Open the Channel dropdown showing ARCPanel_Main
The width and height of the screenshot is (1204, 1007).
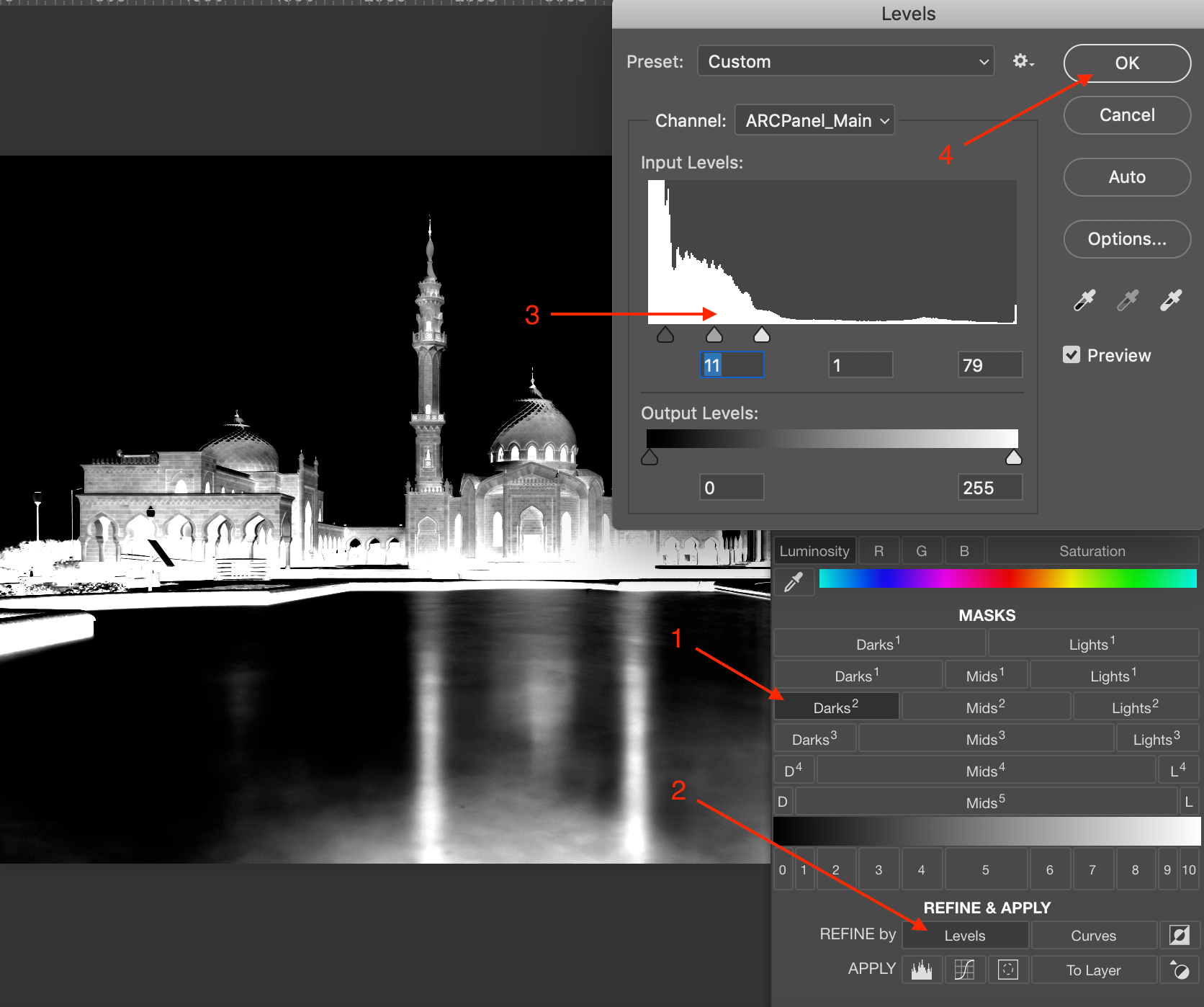tap(814, 120)
